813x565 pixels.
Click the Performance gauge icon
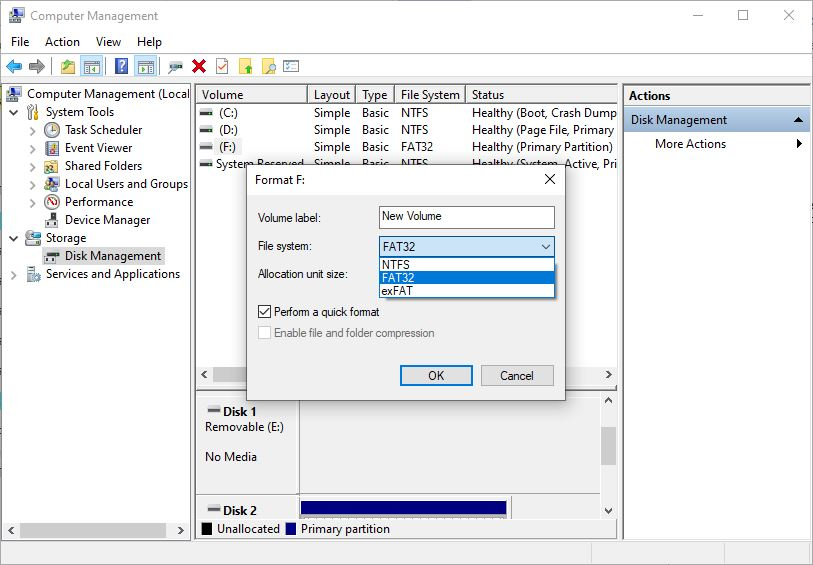[x=52, y=202]
